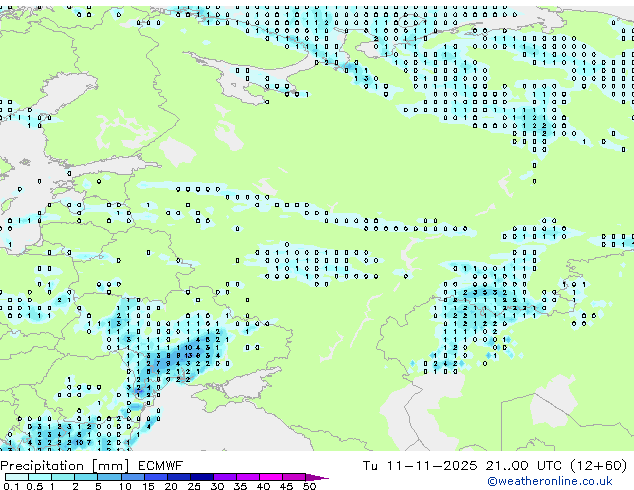Pick the 10–15 mm legend swatch
This screenshot has width=634, height=490.
[133, 477]
